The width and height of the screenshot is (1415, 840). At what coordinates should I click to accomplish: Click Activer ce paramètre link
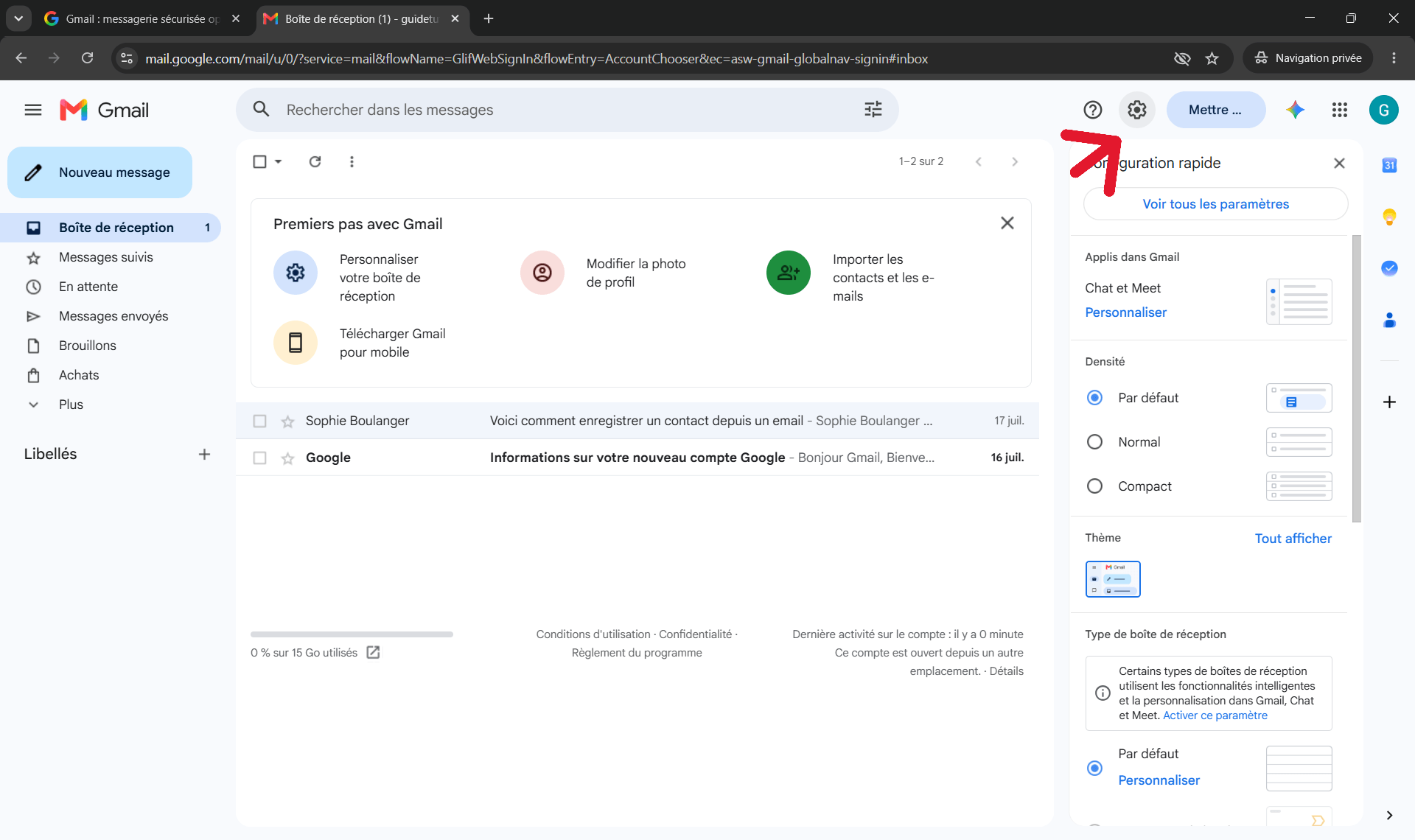pos(1215,715)
